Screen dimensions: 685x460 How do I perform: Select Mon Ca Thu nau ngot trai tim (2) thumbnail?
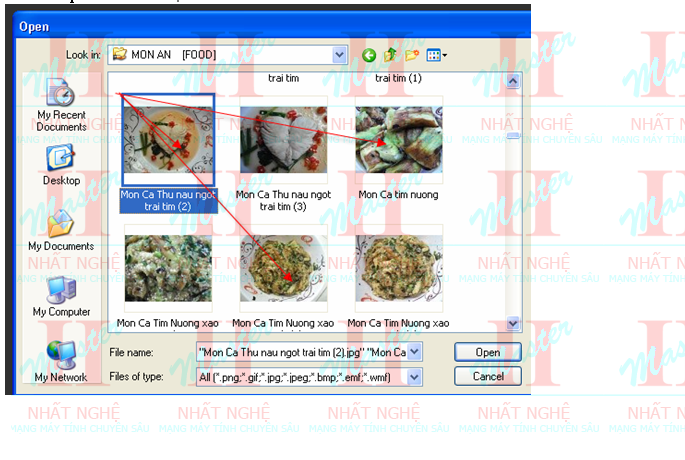(x=168, y=140)
